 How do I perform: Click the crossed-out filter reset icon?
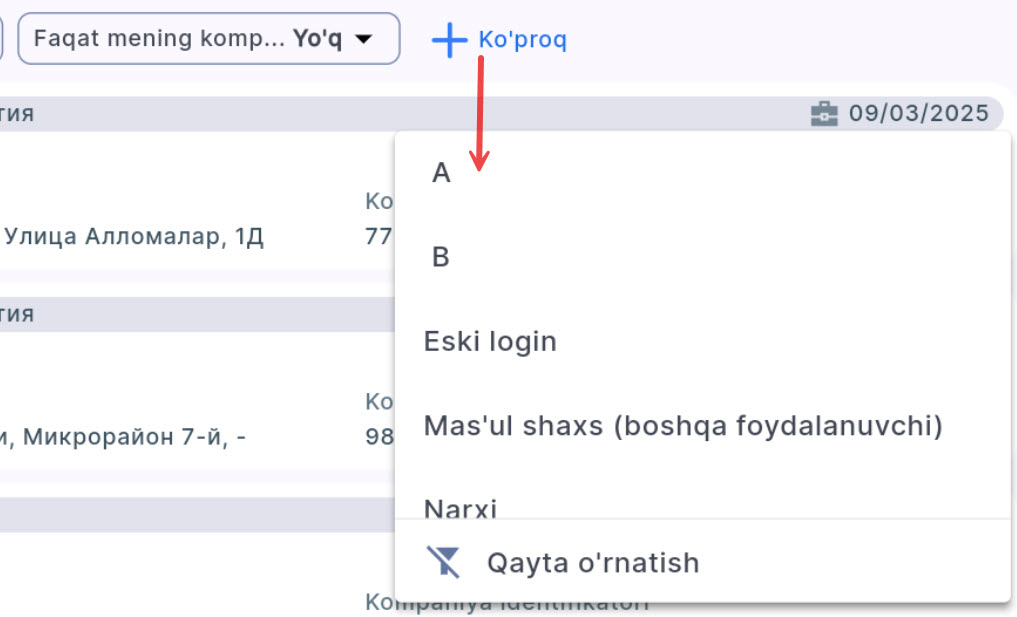point(443,563)
